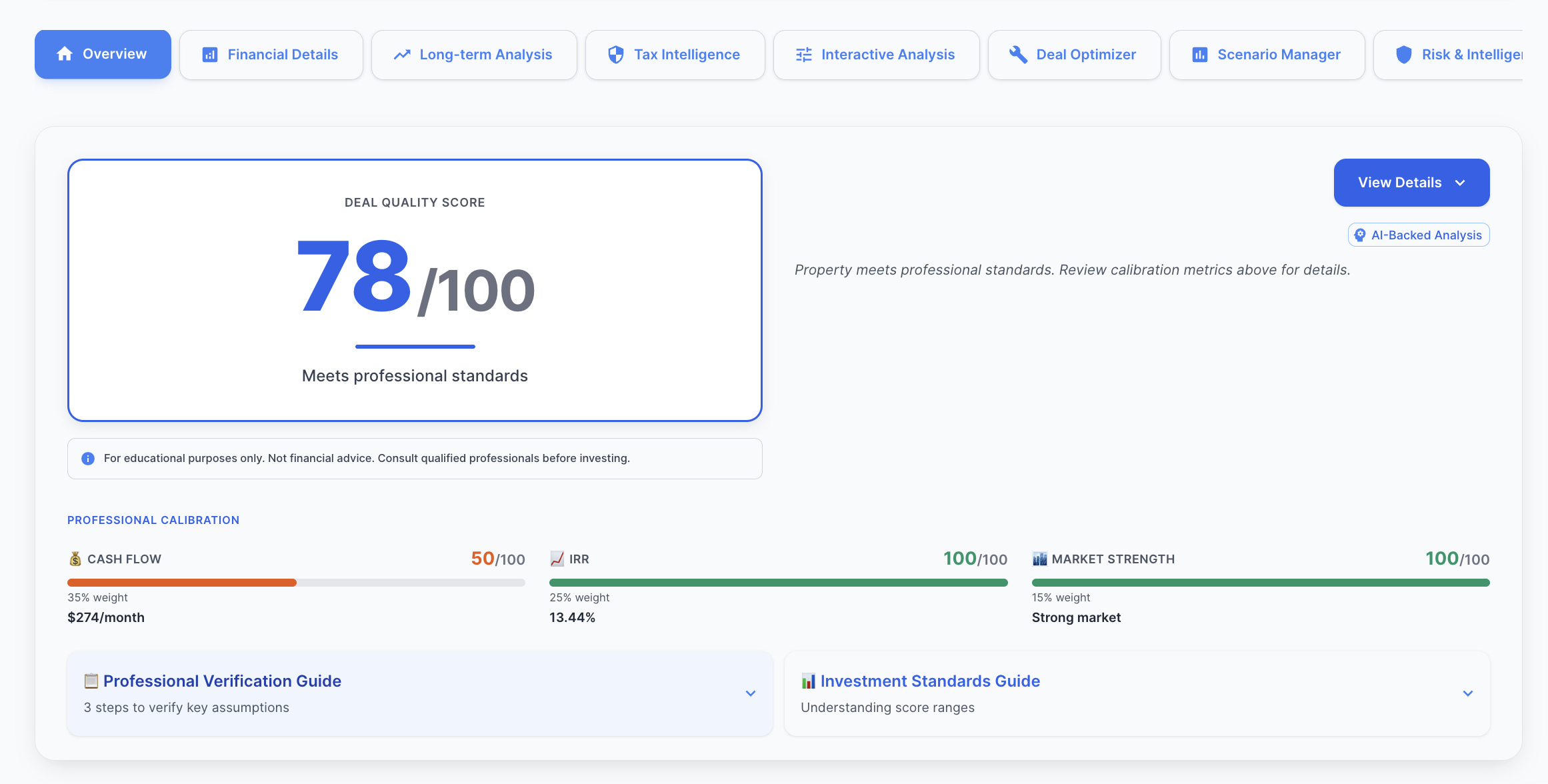Click the Investment Standards Guide heading
1548x784 pixels.
[x=930, y=681]
